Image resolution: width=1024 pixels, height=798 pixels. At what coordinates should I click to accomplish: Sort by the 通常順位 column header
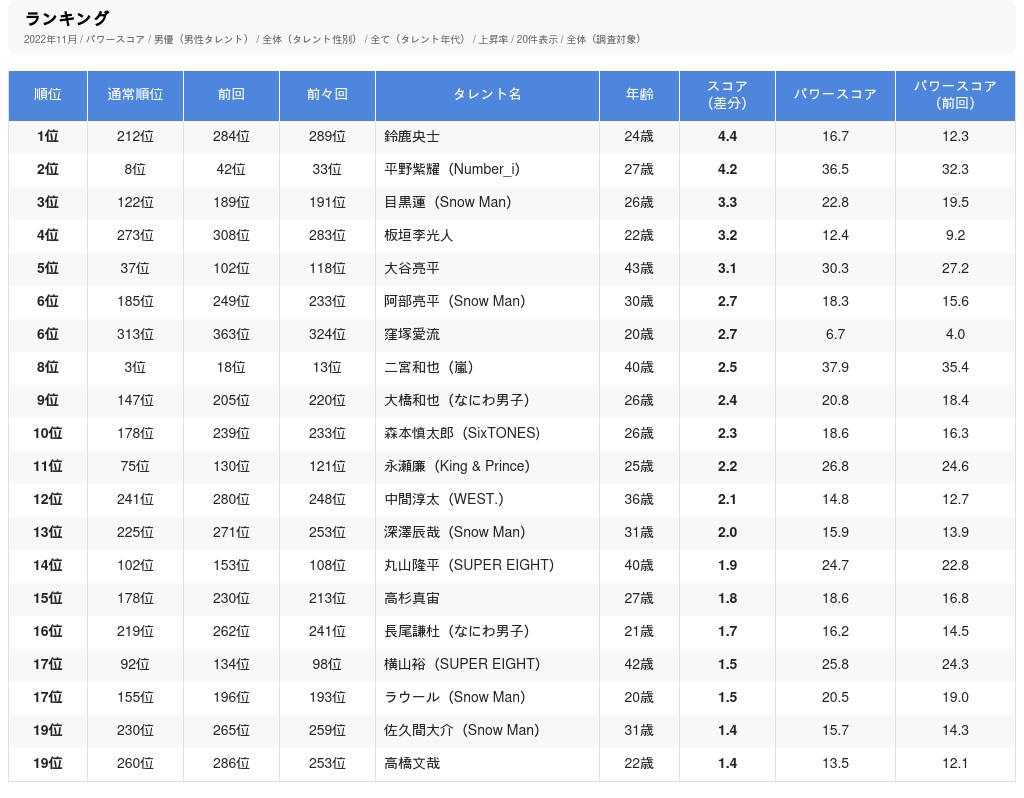[135, 95]
